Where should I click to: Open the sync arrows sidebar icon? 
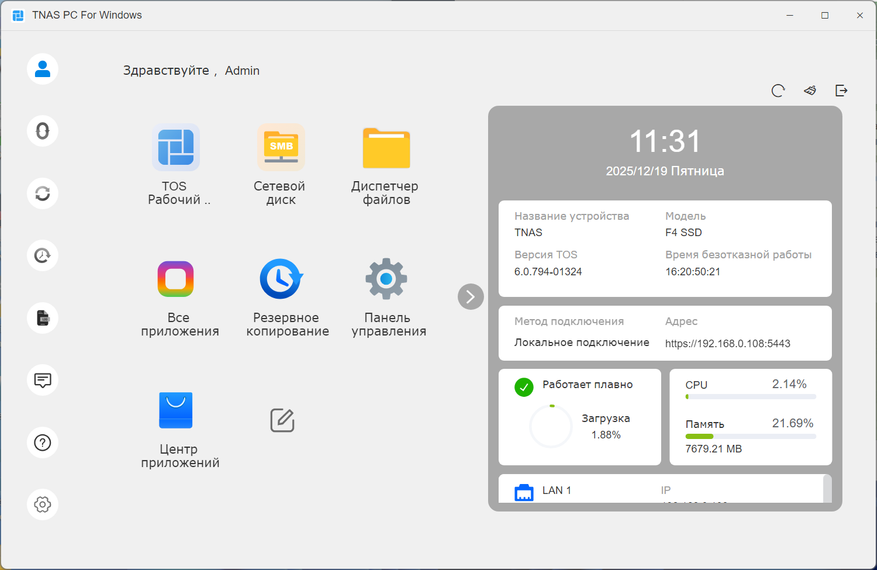pos(43,194)
